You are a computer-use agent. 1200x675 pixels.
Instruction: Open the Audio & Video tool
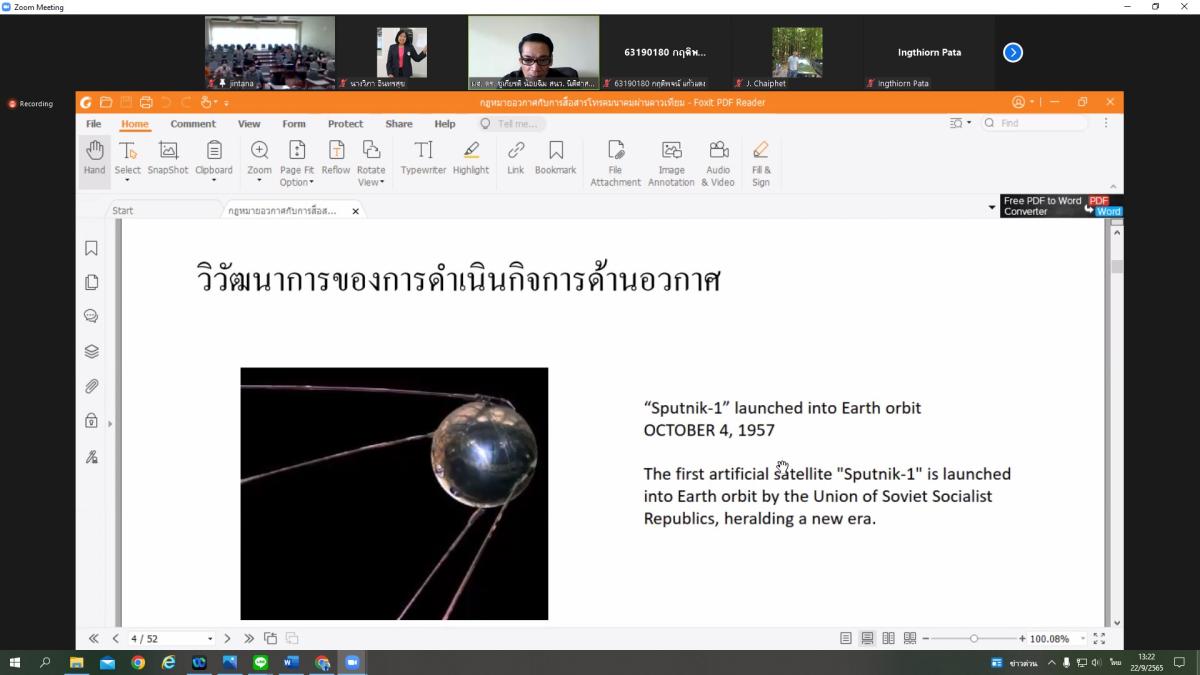coord(718,163)
